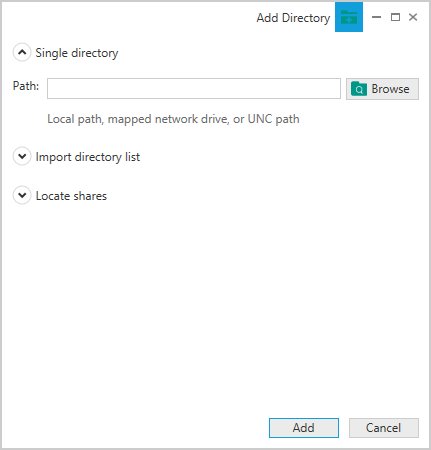431x450 pixels.
Task: Click the Locate shares heading text
Action: [x=71, y=196]
